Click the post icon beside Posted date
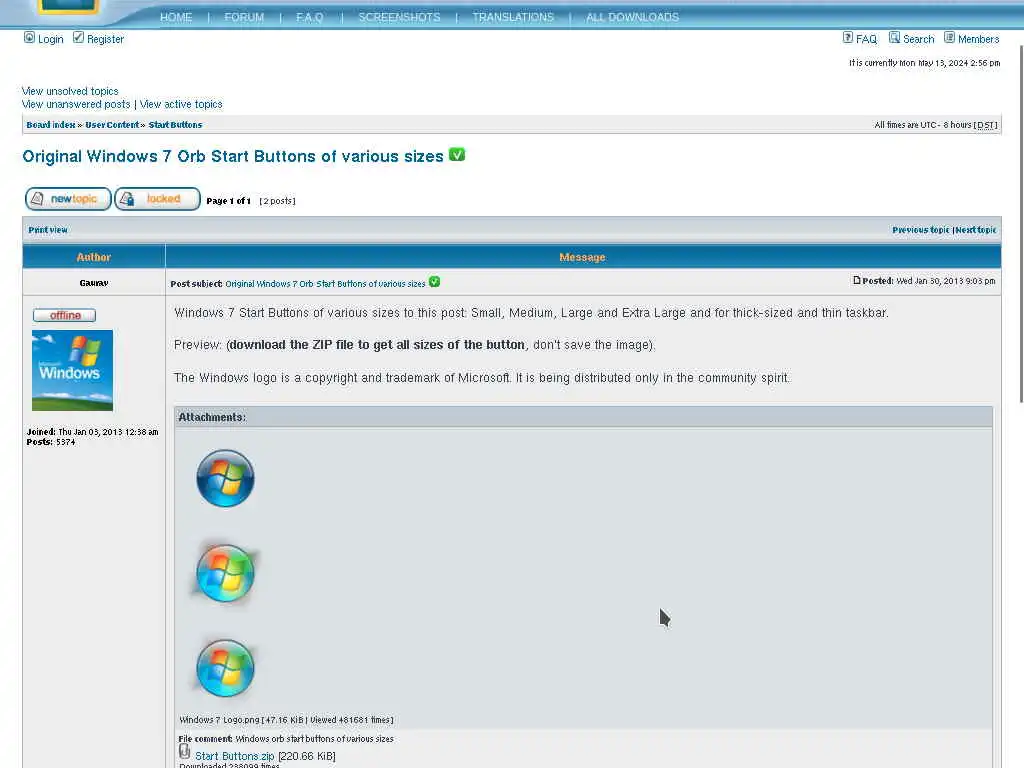This screenshot has height=768, width=1024. 856,280
